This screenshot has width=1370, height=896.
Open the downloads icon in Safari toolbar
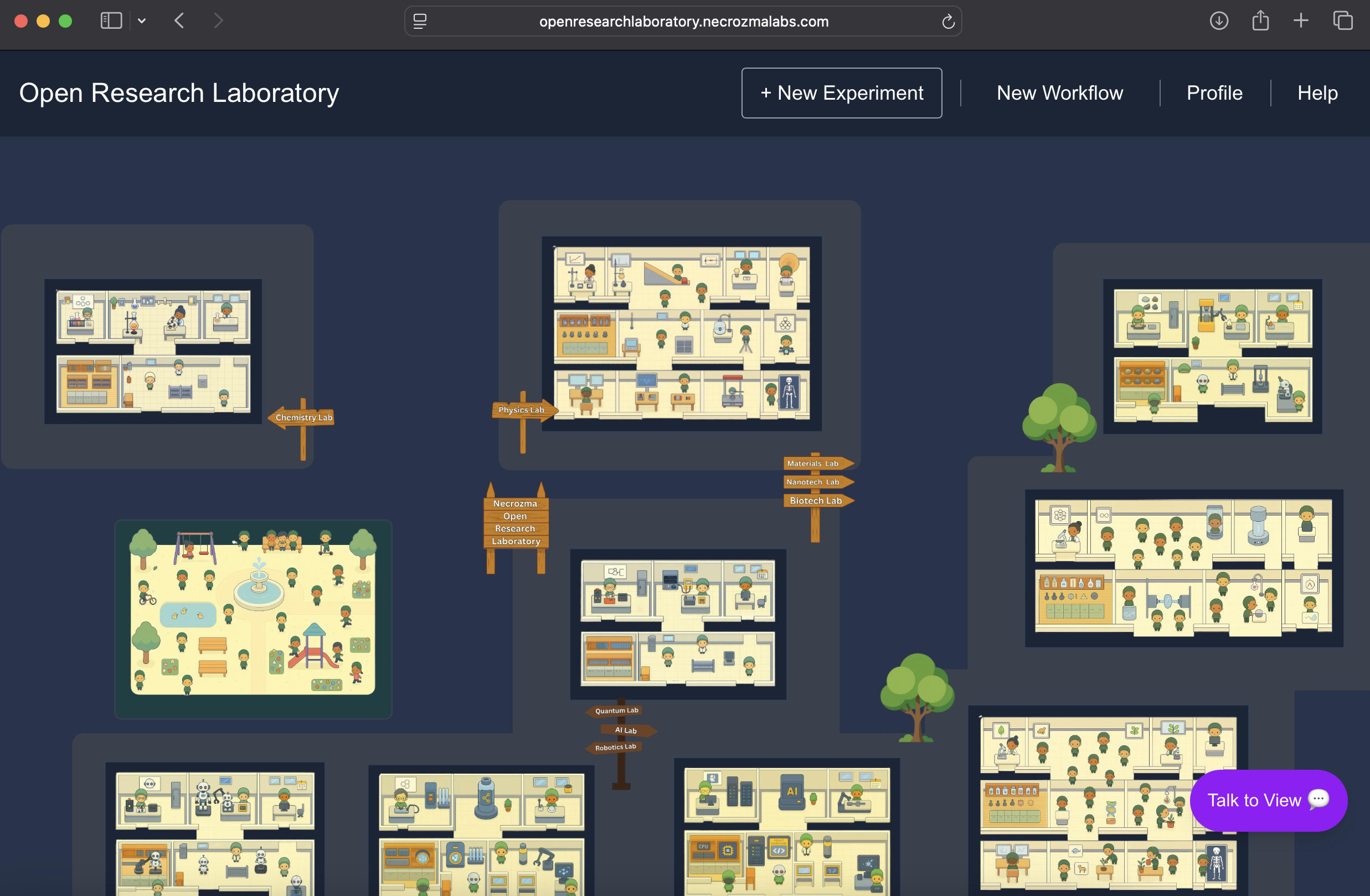coord(1219,21)
